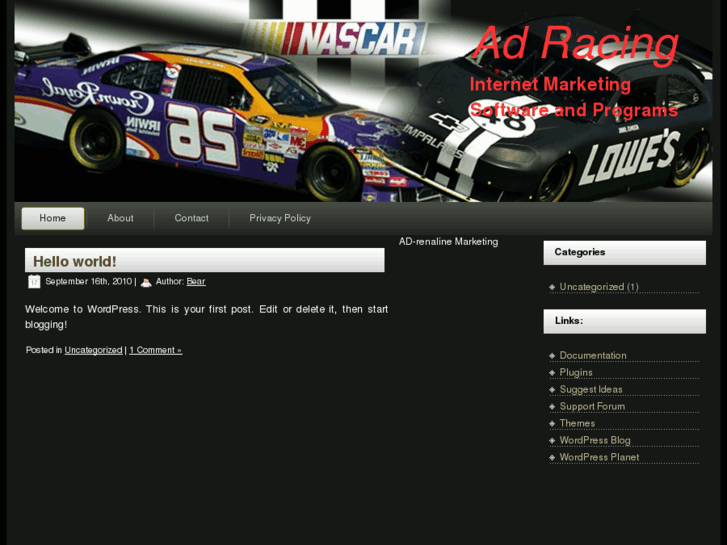Image resolution: width=727 pixels, height=545 pixels.
Task: Visit the Support Forum link
Action: (592, 407)
